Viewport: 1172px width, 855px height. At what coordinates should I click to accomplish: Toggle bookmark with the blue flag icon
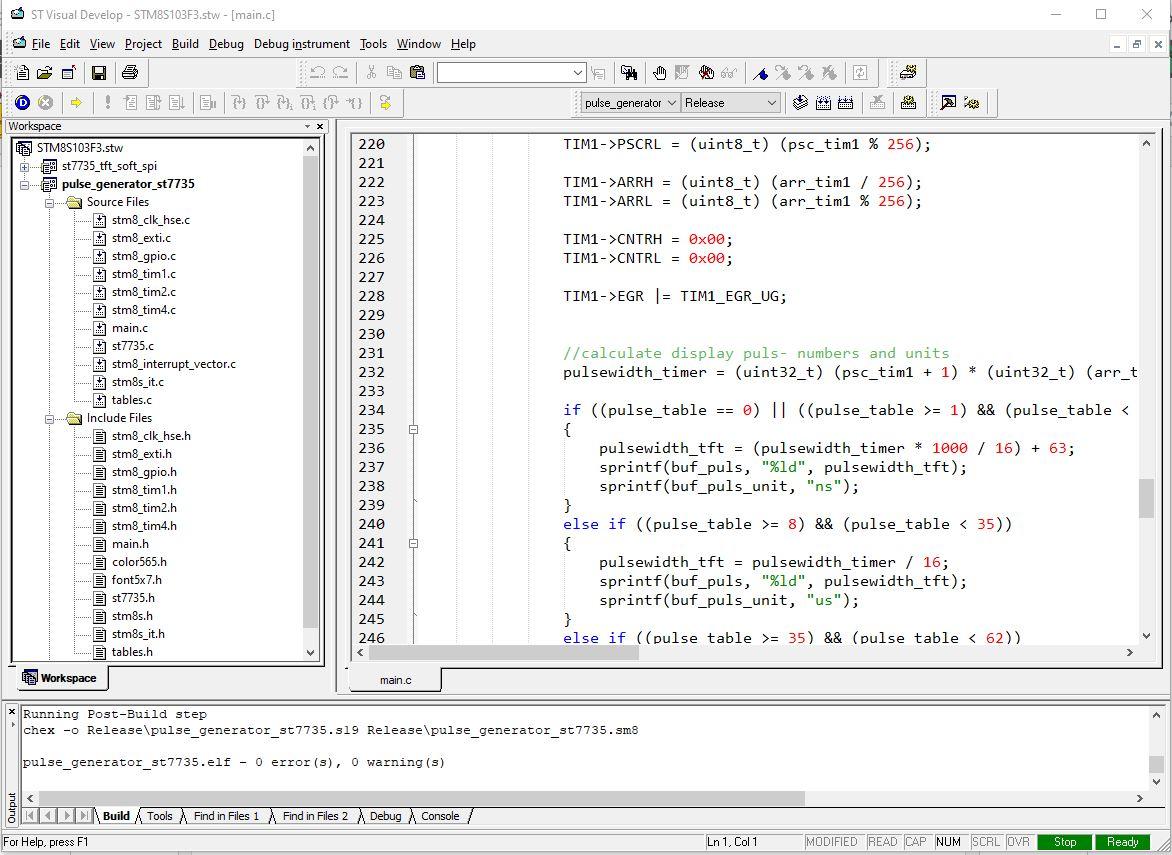pos(760,72)
